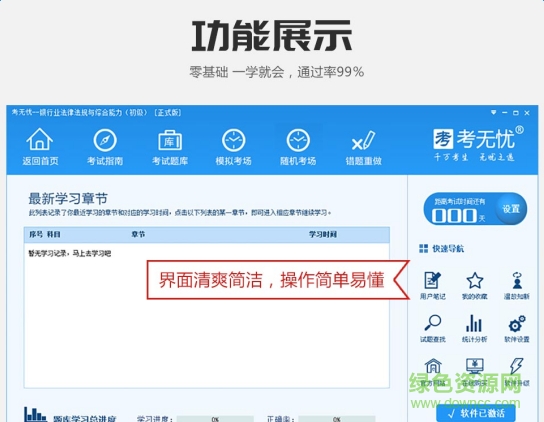
Task: Click the 000 天 countdown display
Action: (x=458, y=216)
